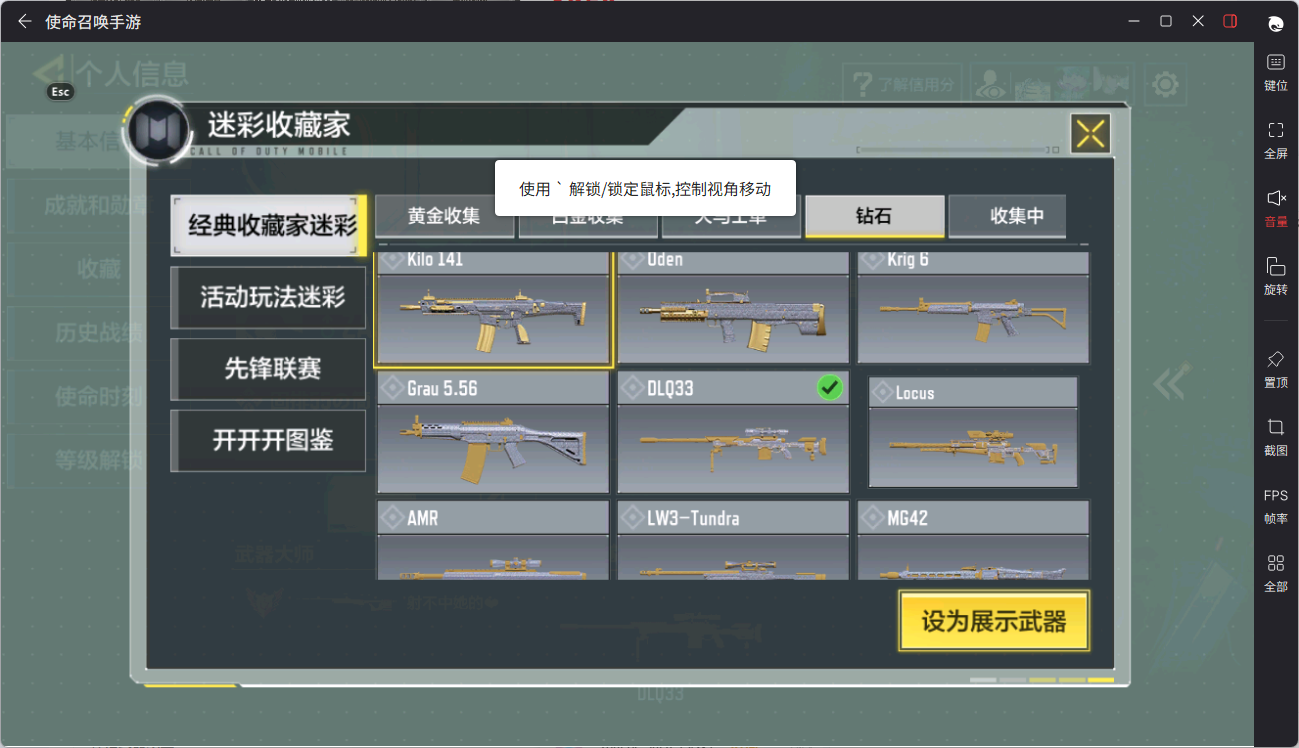Minimize the 使命召唤手游 window

click(1134, 21)
